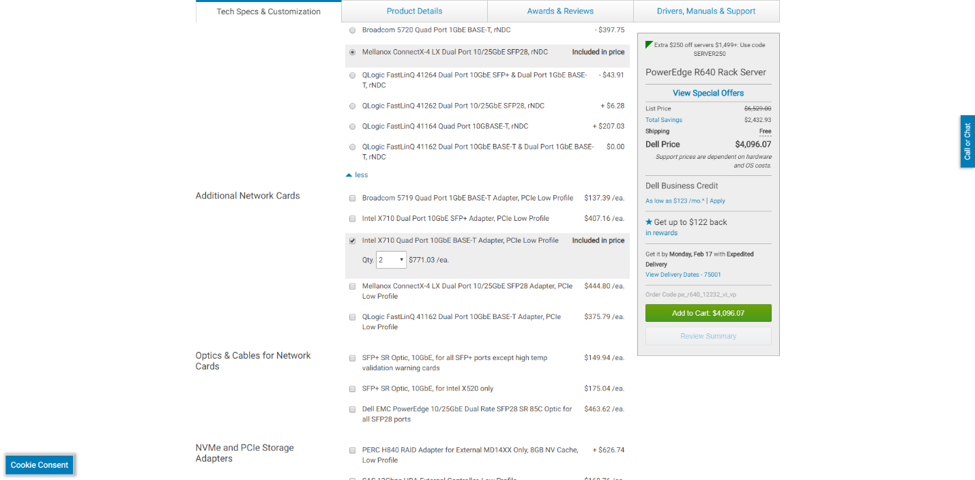Image resolution: width=975 pixels, height=480 pixels.
Task: Click the green Add to Cart button
Action: (x=708, y=313)
